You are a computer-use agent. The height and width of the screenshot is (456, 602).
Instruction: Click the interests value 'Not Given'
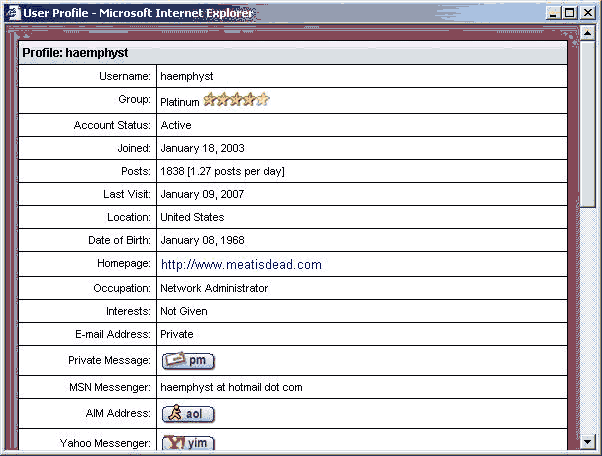184,311
